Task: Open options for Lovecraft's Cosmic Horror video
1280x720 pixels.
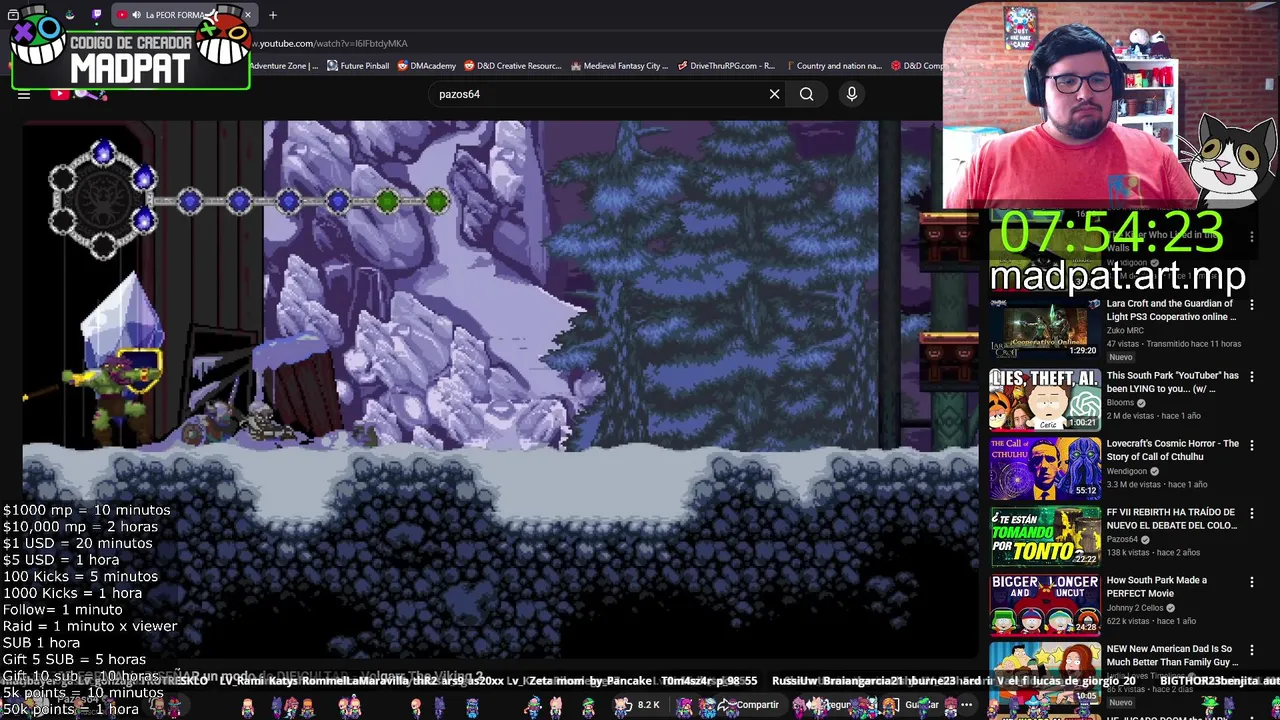Action: click(1251, 445)
